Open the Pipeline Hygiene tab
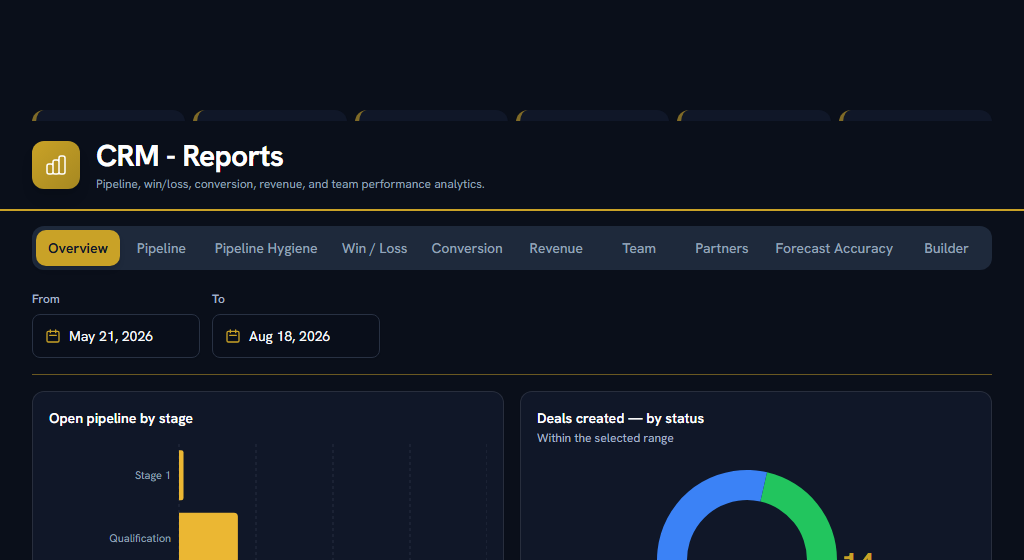Viewport: 1024px width, 560px height. click(266, 248)
